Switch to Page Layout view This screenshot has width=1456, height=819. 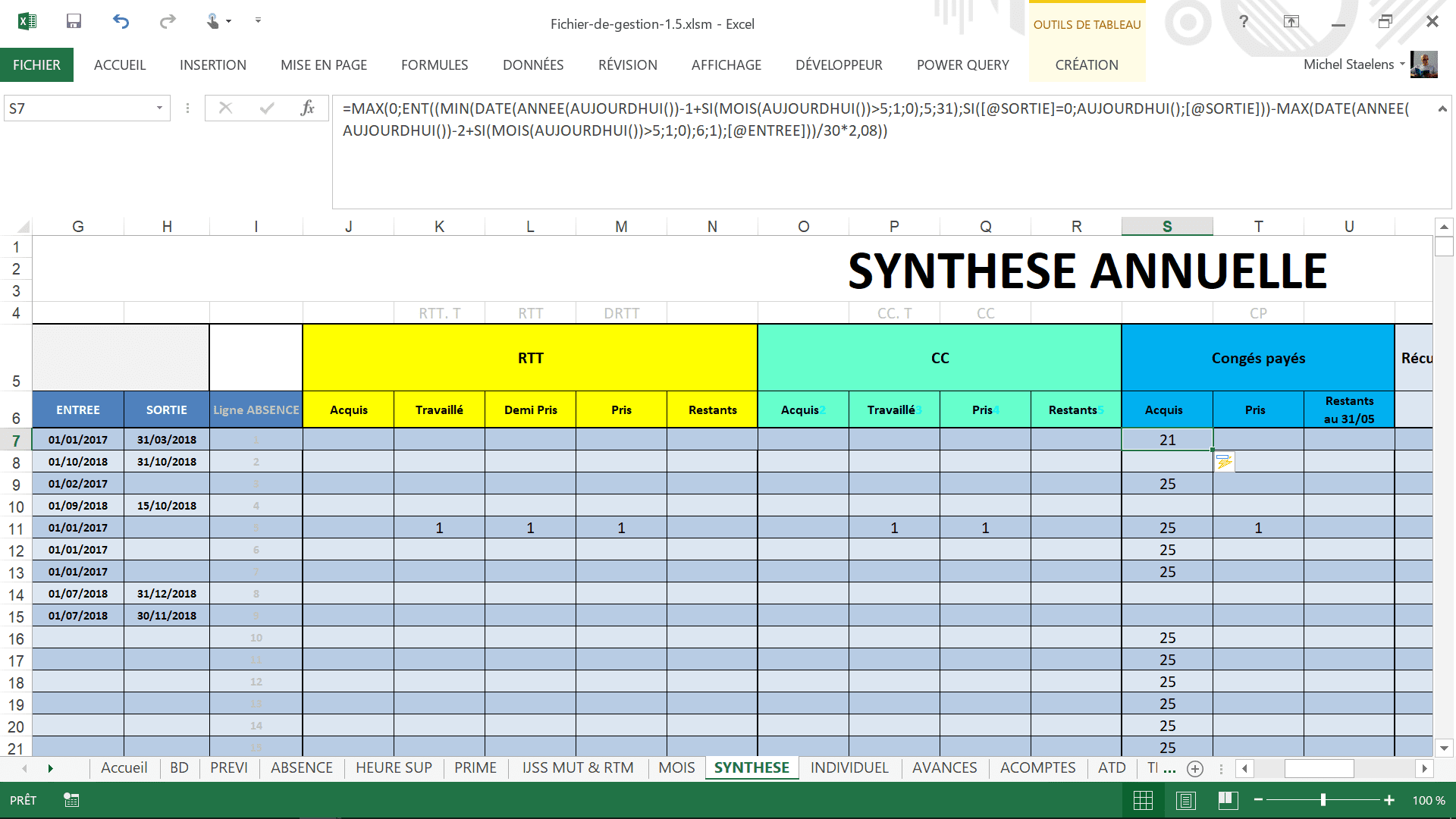pyautogui.click(x=1186, y=800)
